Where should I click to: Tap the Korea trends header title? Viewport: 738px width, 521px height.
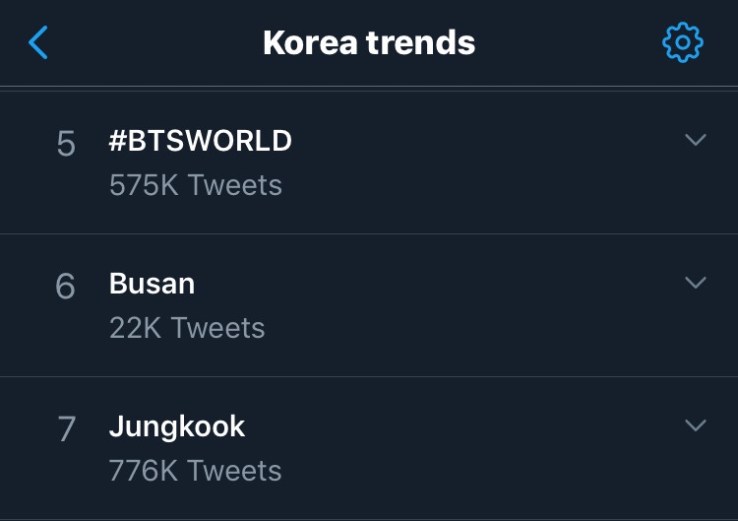368,43
